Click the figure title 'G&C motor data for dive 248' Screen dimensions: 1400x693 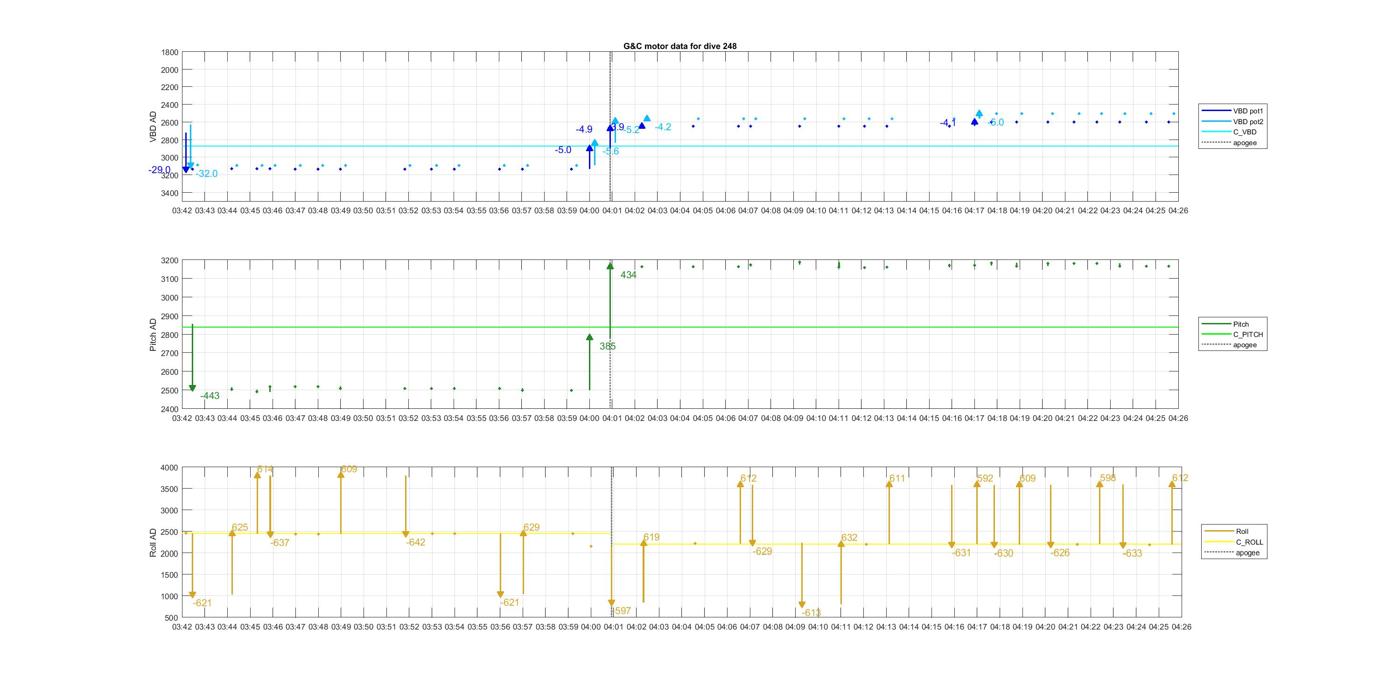[680, 46]
